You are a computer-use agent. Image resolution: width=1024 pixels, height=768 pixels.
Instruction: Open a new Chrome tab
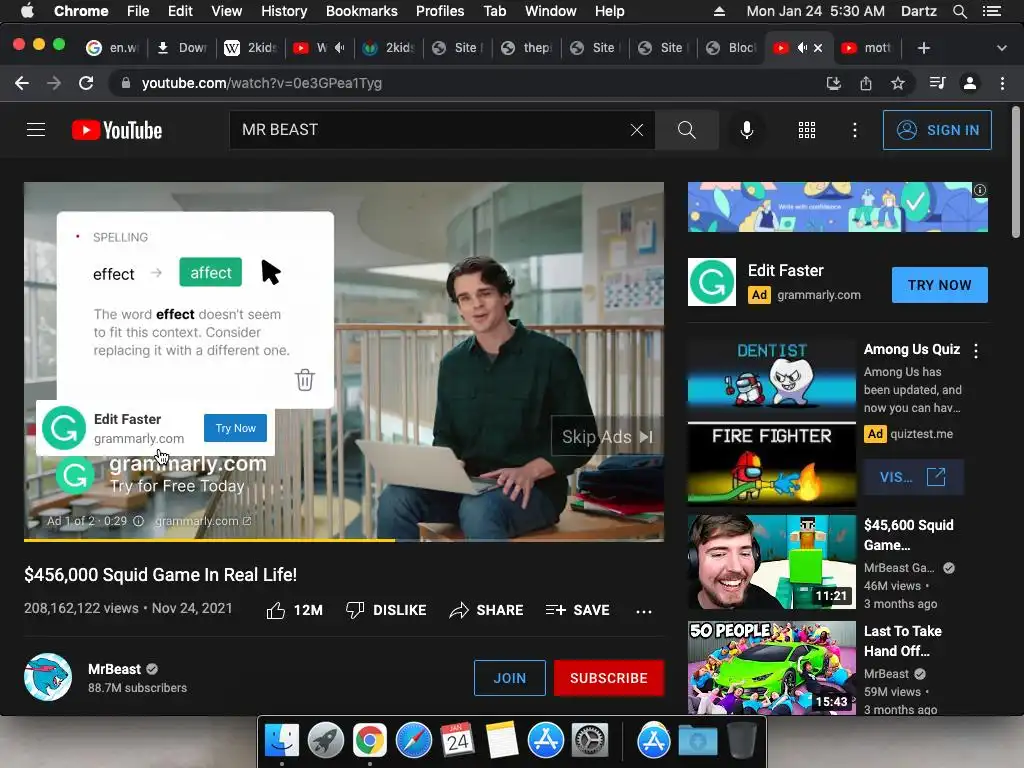[923, 48]
